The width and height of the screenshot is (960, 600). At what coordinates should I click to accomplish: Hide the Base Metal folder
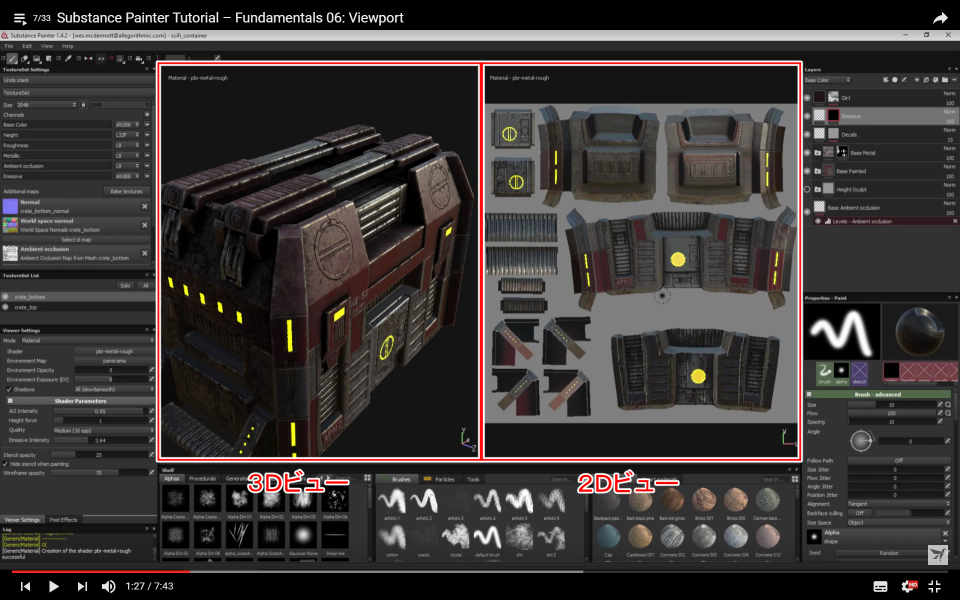tap(807, 152)
